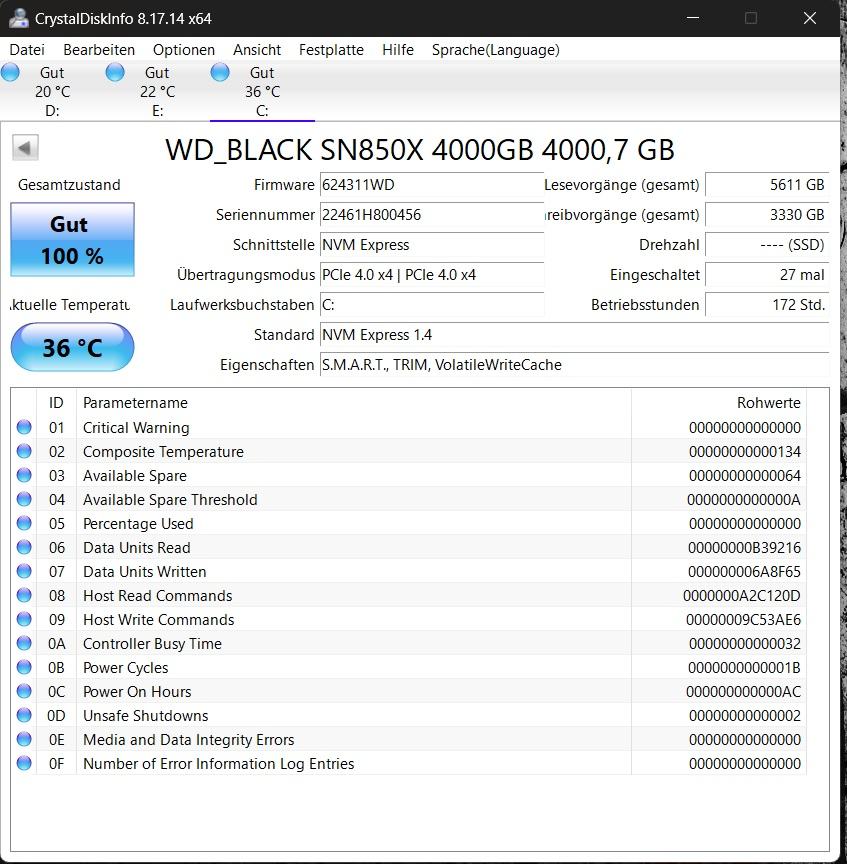Screen dimensions: 847x864
Task: Click the status dot for Host Write Commands
Action: pos(24,619)
